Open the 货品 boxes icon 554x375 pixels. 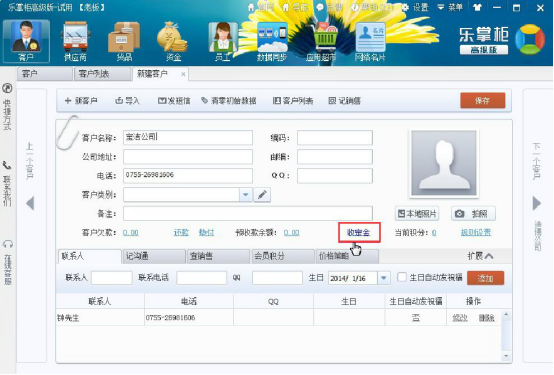124,41
